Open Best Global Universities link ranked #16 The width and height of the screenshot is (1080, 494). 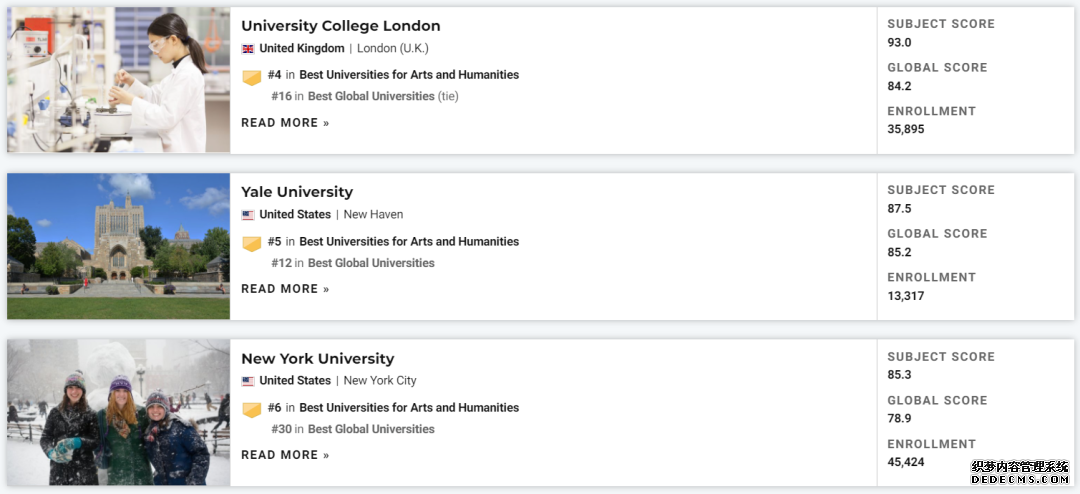click(371, 96)
